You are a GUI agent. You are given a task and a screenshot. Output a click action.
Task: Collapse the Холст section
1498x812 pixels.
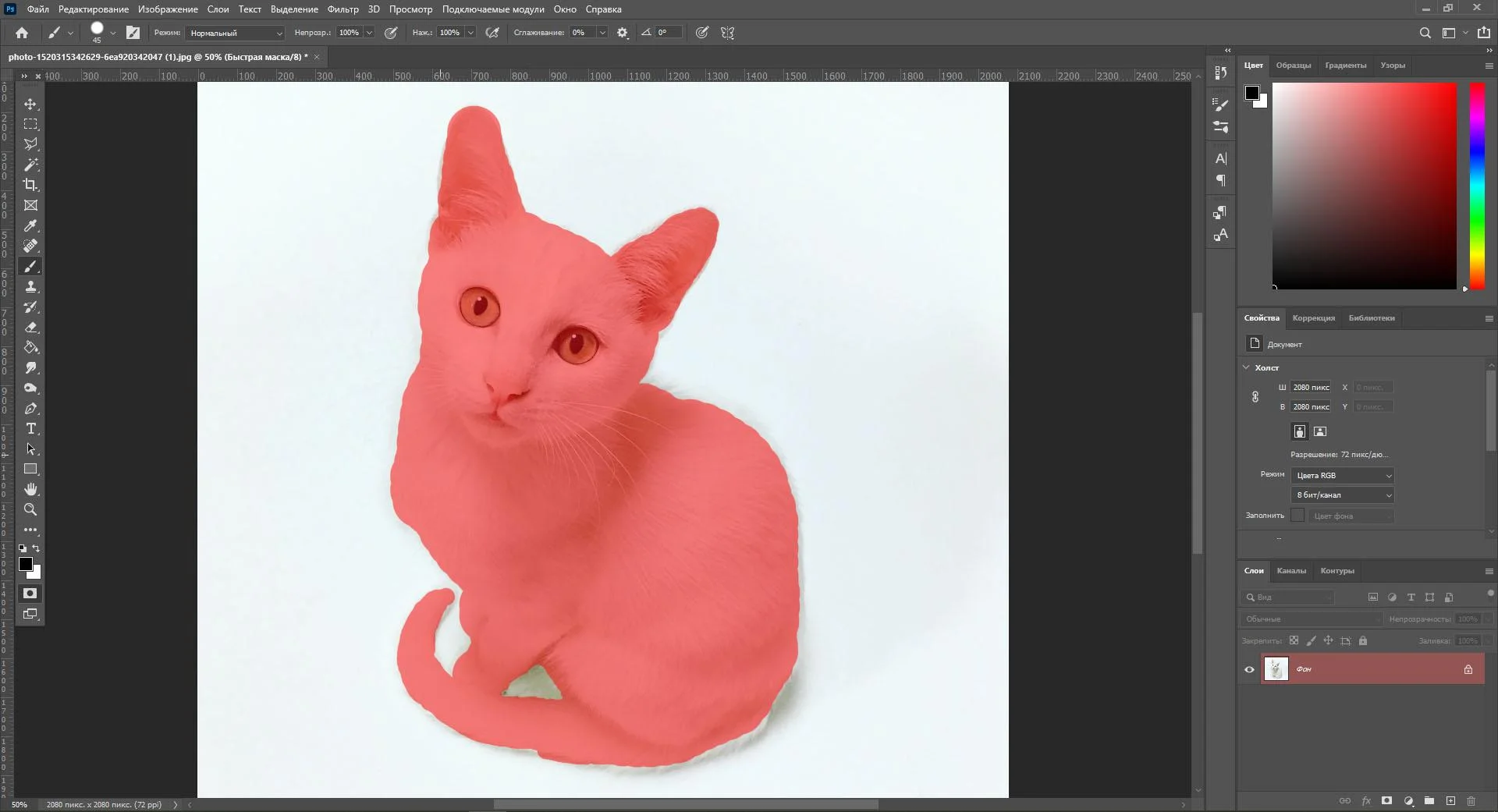[1246, 367]
